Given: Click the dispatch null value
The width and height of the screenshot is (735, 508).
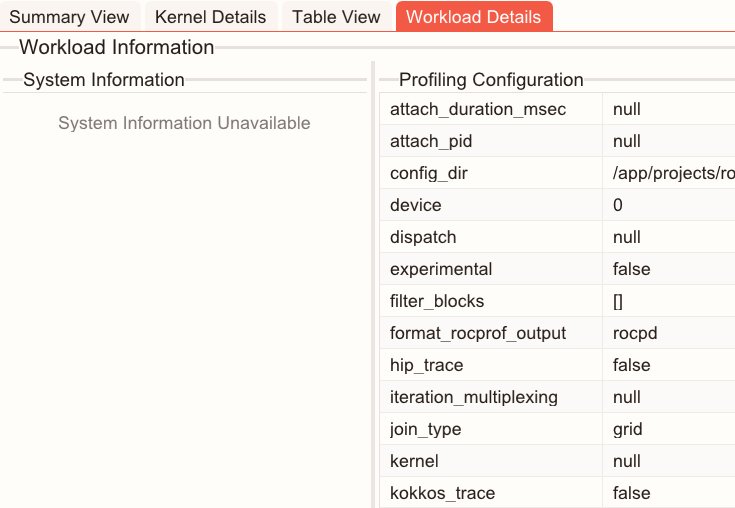Looking at the screenshot, I should (x=627, y=237).
